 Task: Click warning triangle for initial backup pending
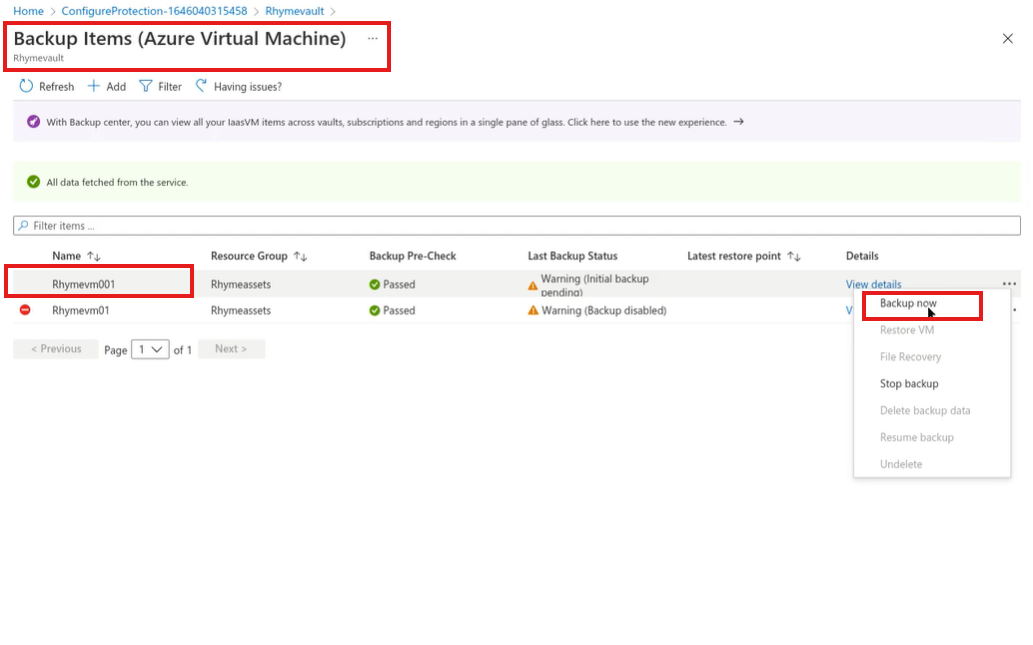pos(532,285)
